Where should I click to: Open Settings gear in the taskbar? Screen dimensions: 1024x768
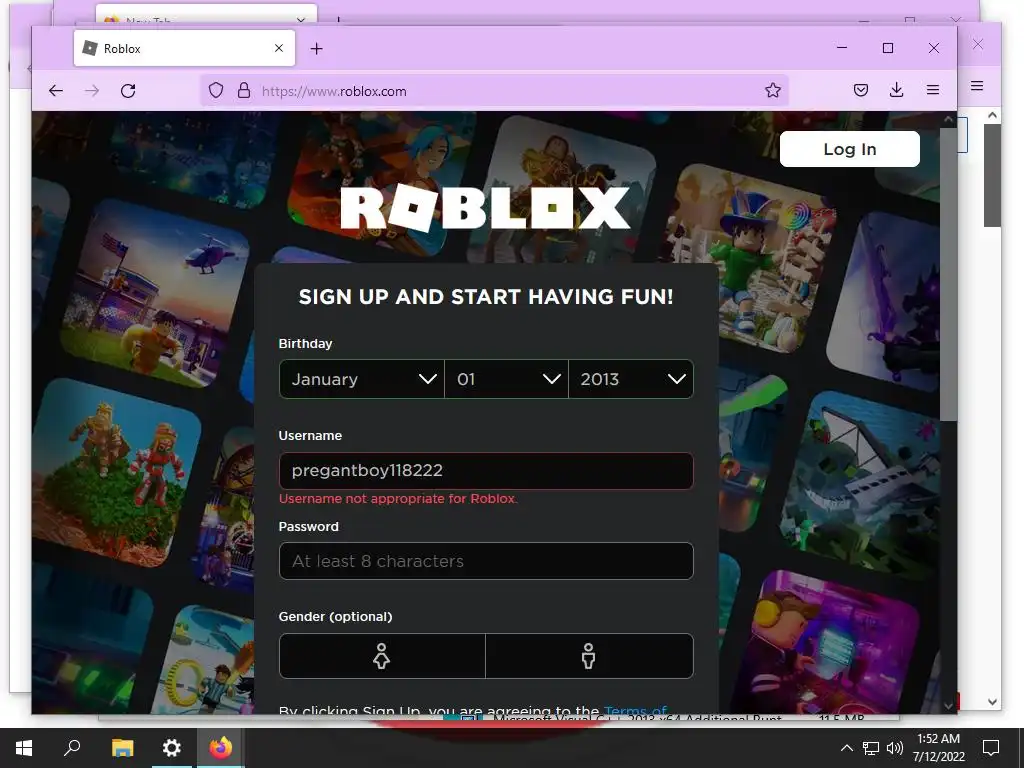point(171,748)
